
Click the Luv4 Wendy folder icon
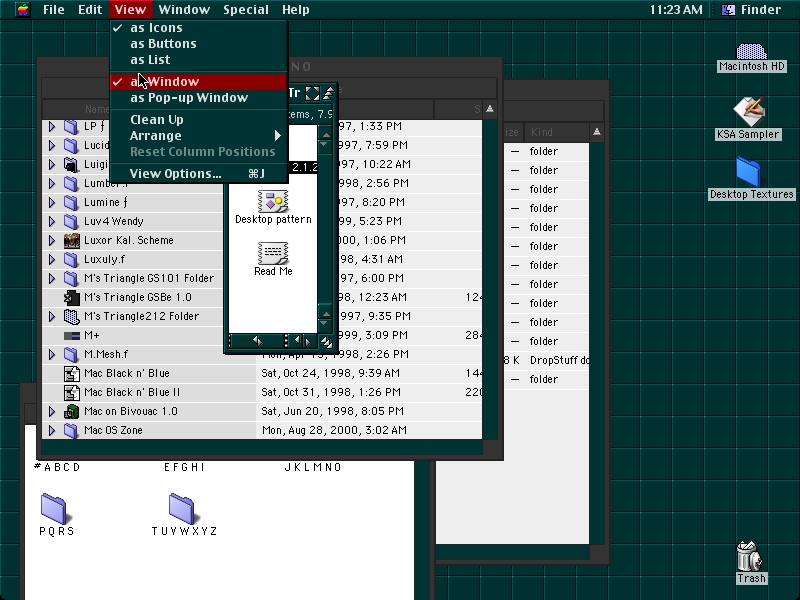coord(71,221)
